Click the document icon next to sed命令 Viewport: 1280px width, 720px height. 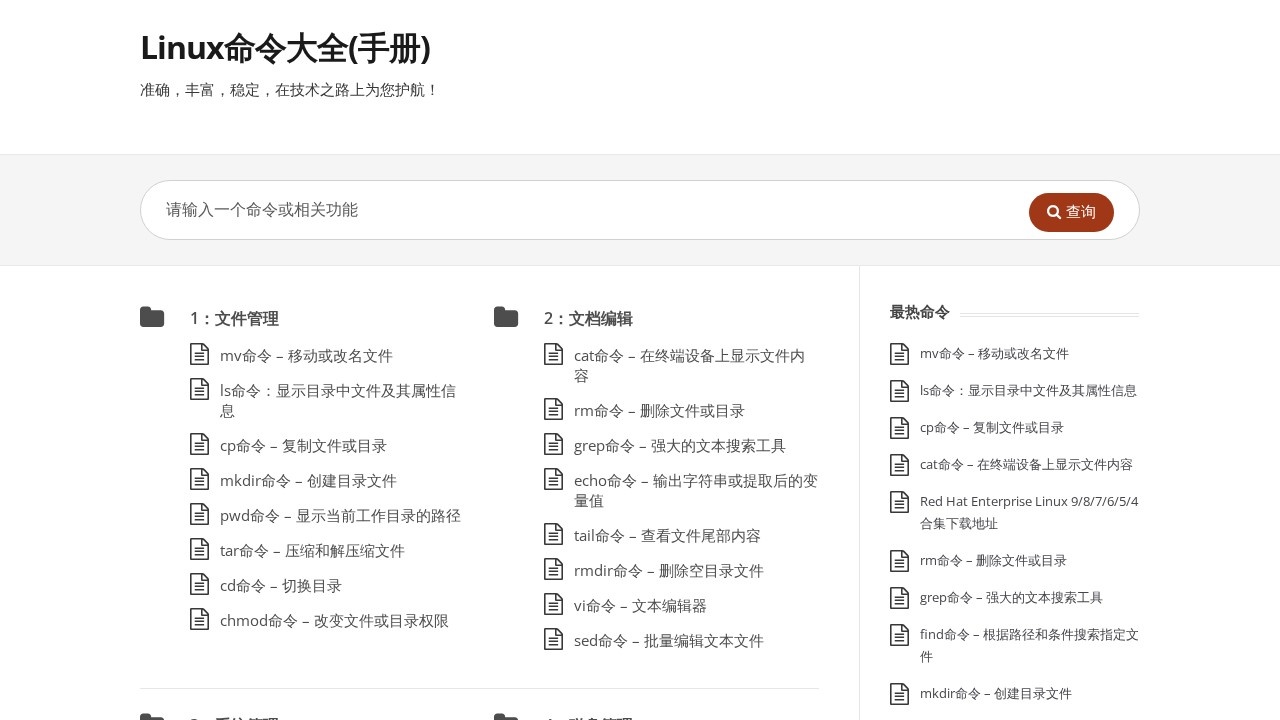pos(554,640)
